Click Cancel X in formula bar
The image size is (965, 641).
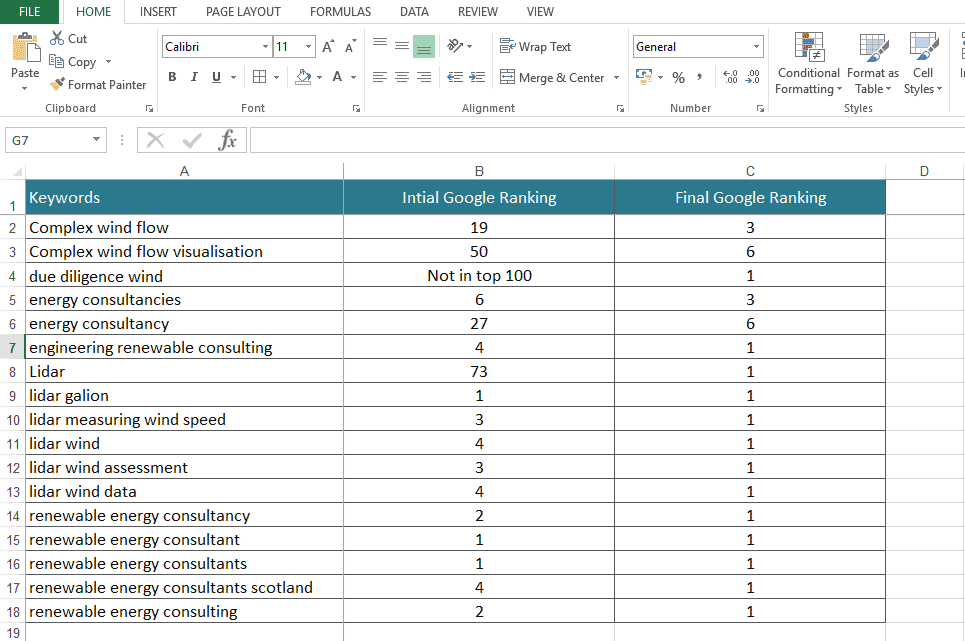(156, 140)
